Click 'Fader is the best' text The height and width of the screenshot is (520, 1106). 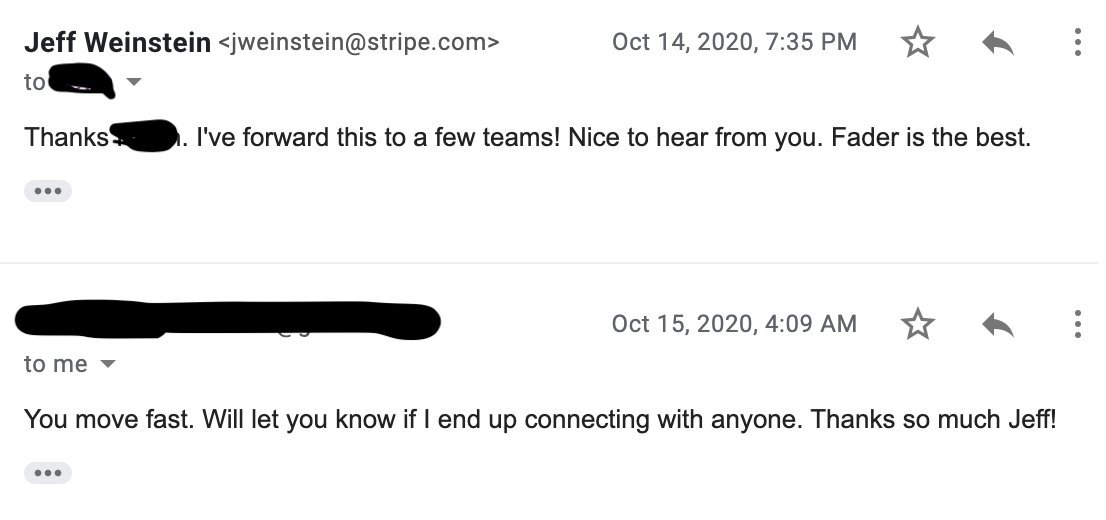pyautogui.click(x=930, y=137)
